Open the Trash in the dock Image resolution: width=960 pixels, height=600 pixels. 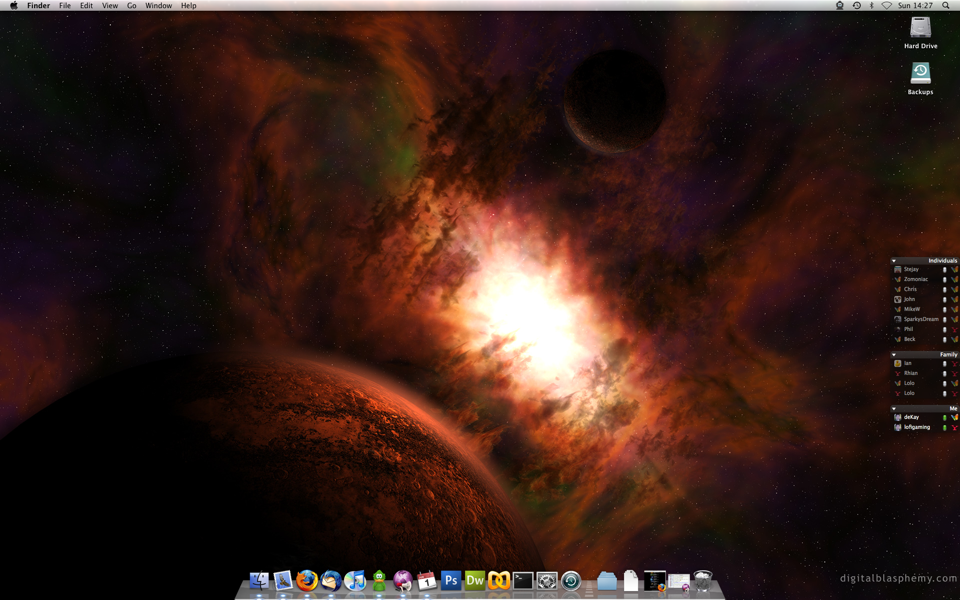(703, 581)
